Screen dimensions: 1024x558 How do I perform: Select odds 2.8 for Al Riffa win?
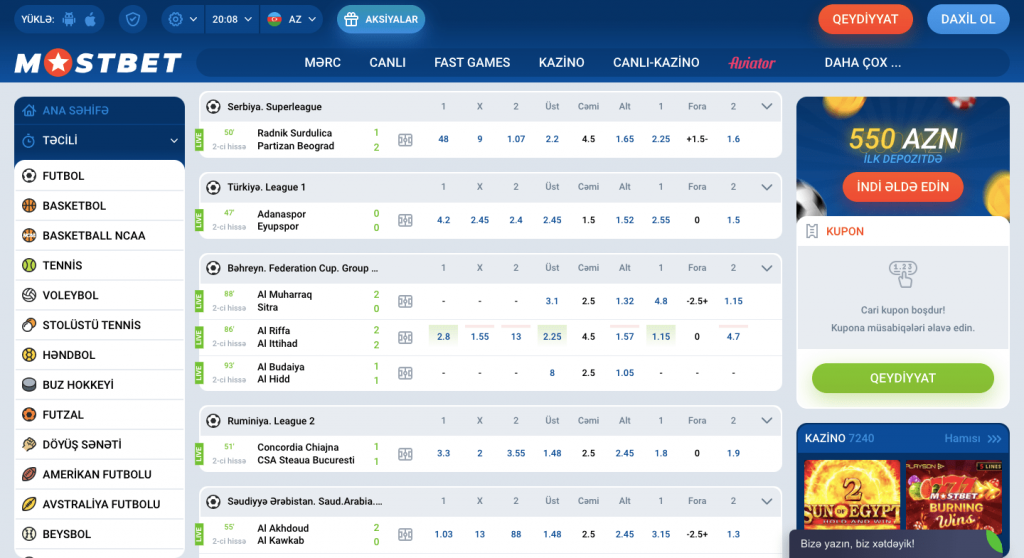(443, 336)
